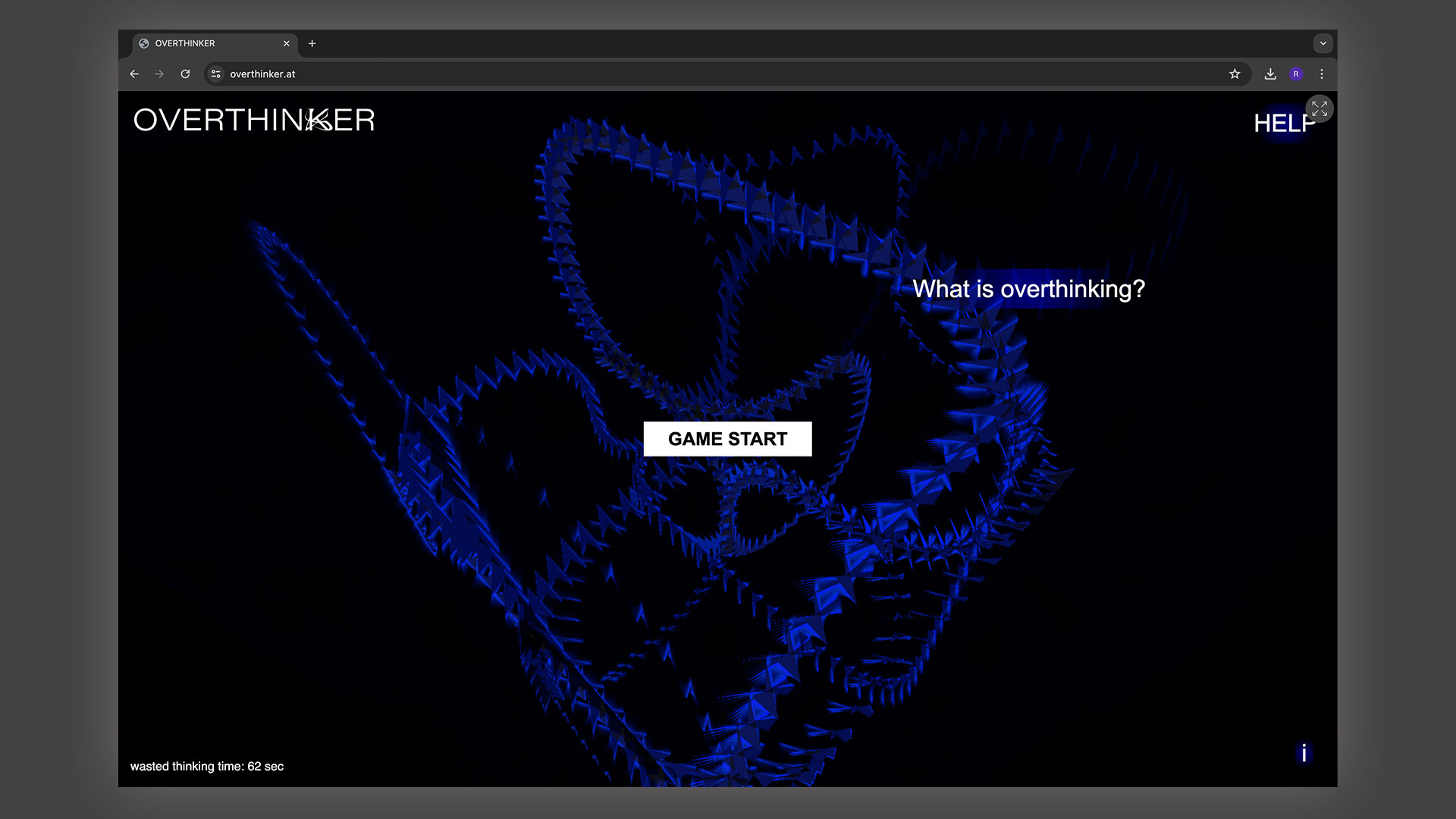Open the HELP link

(1282, 124)
